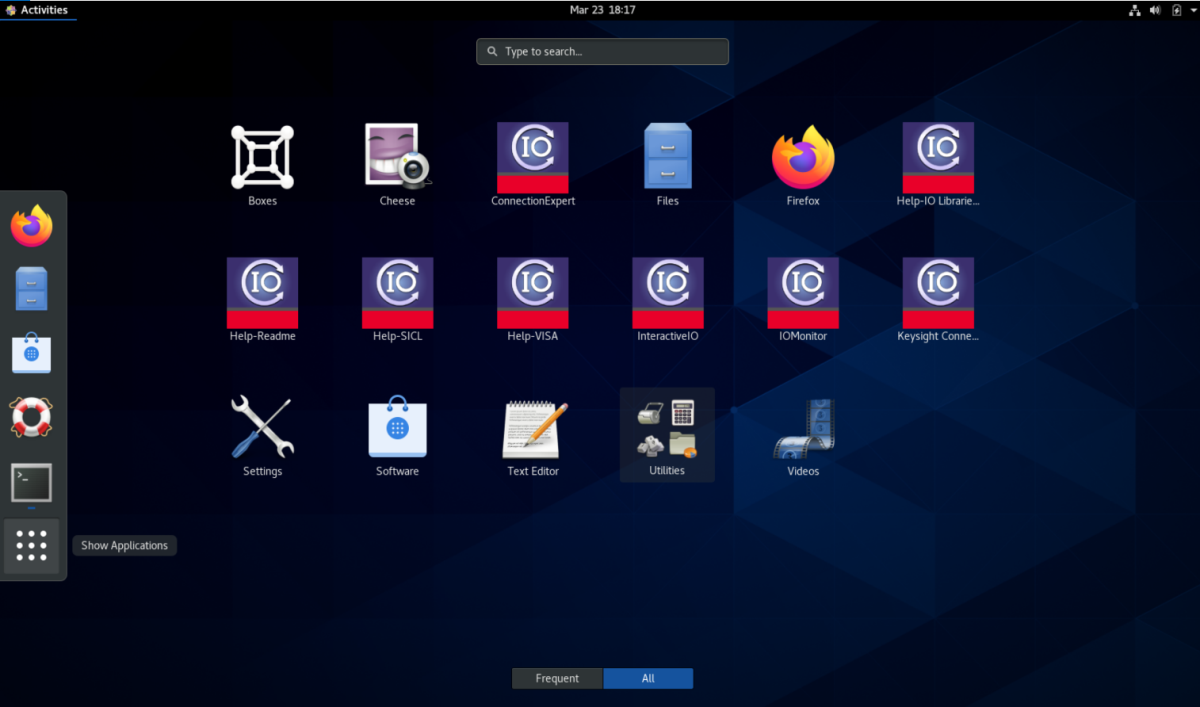The image size is (1200, 707).
Task: Switch to the Frequent tab
Action: [x=557, y=678]
